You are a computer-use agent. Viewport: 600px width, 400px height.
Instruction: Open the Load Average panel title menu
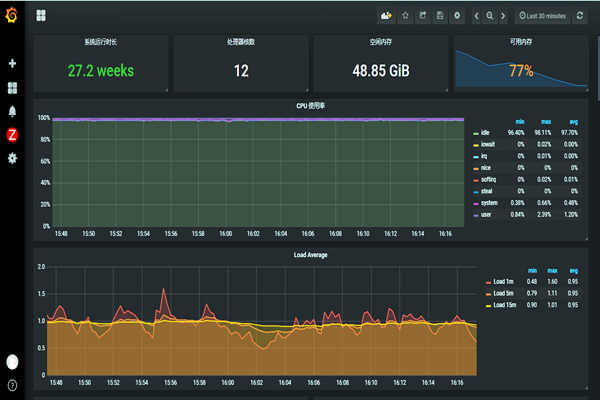click(310, 255)
